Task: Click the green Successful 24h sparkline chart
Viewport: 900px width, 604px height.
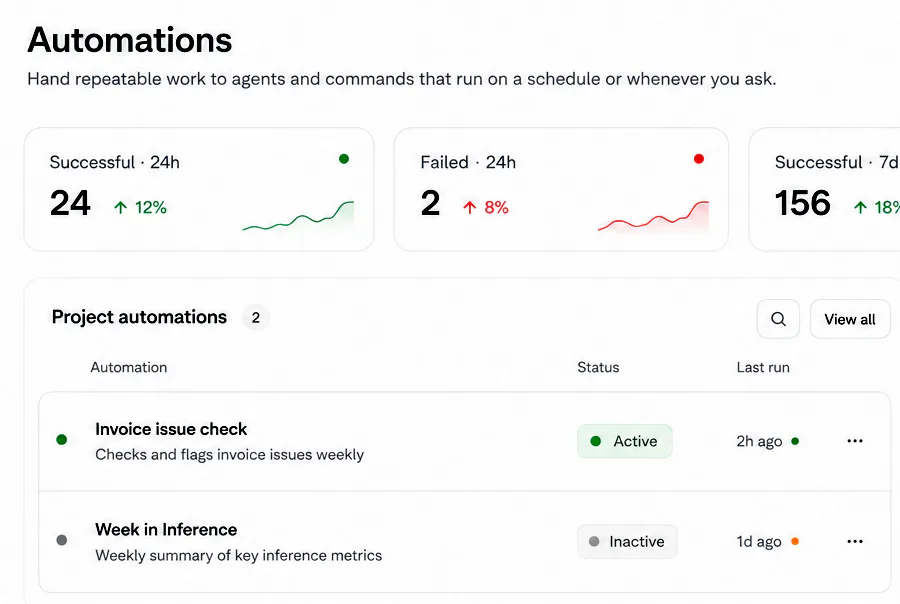Action: (298, 216)
